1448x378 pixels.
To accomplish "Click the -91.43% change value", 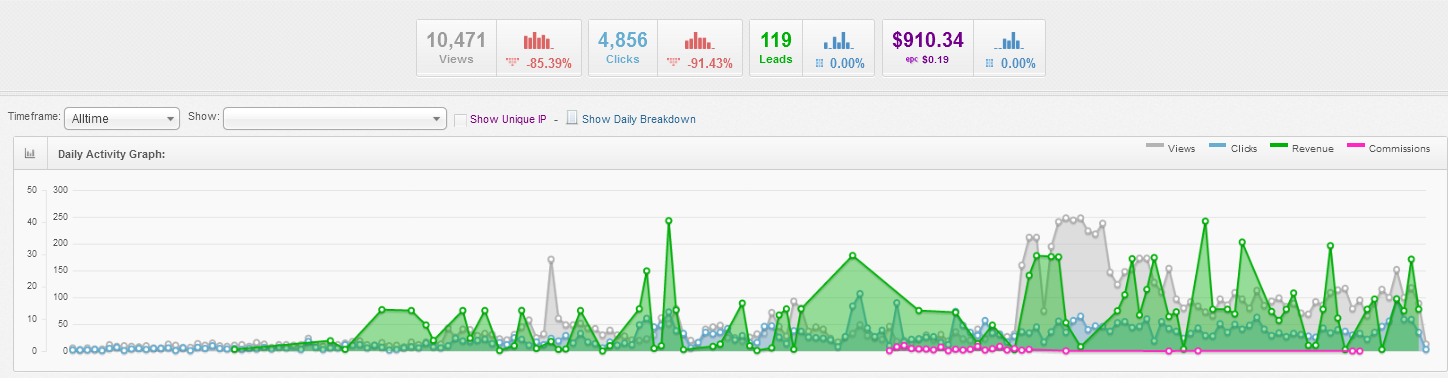I will (x=710, y=63).
